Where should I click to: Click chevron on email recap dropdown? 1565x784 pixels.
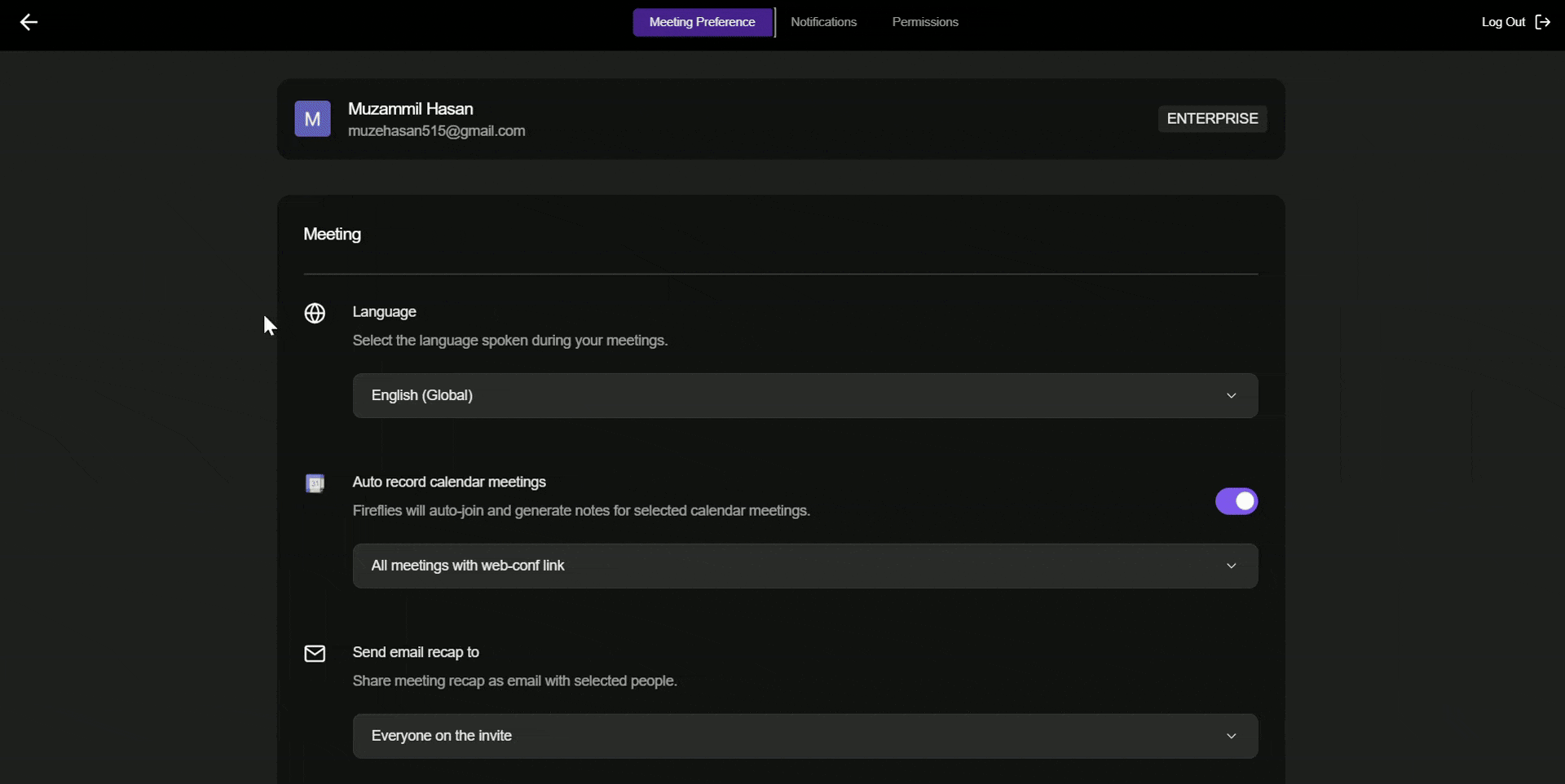(x=1232, y=737)
